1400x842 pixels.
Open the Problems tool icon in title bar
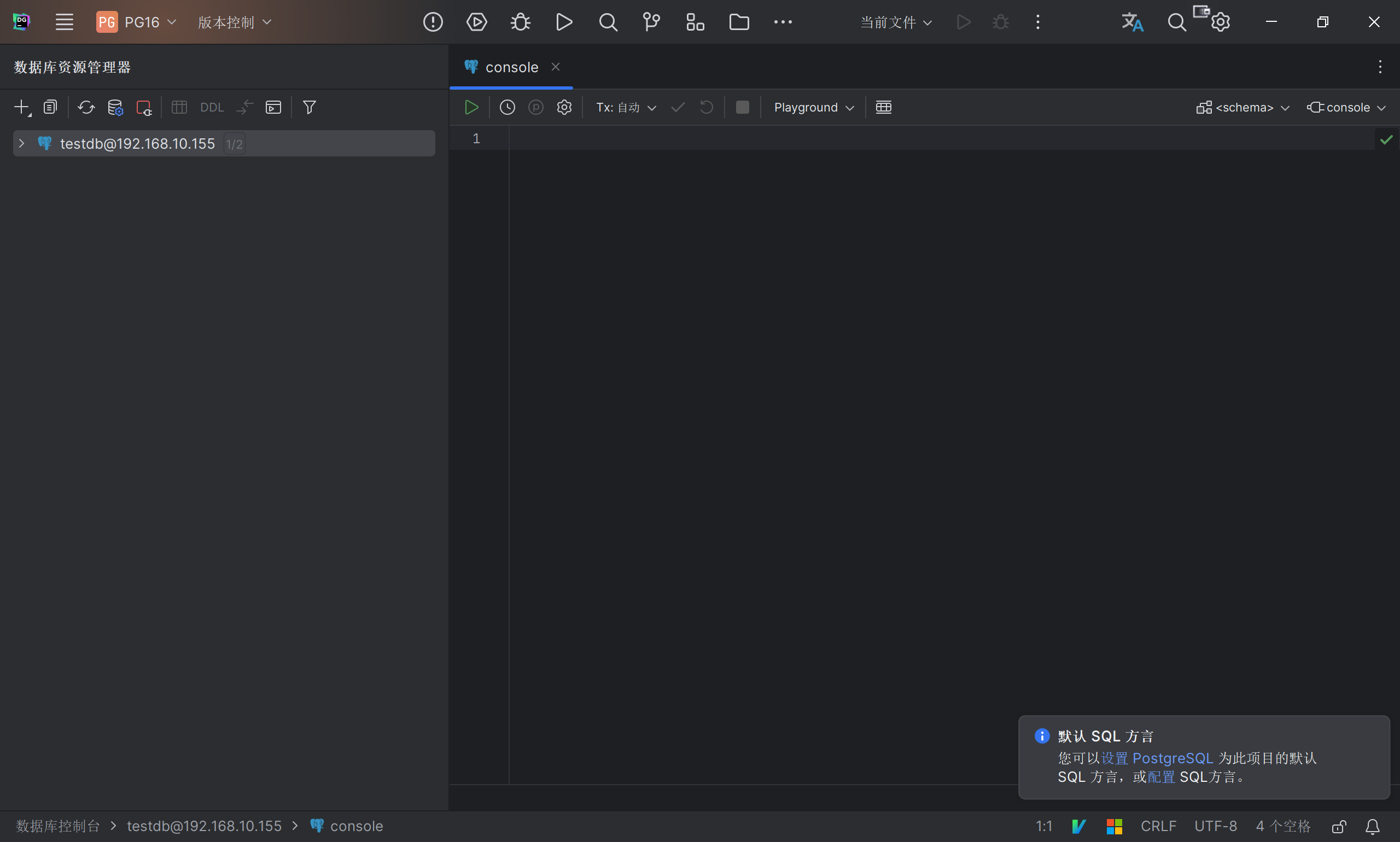point(433,22)
